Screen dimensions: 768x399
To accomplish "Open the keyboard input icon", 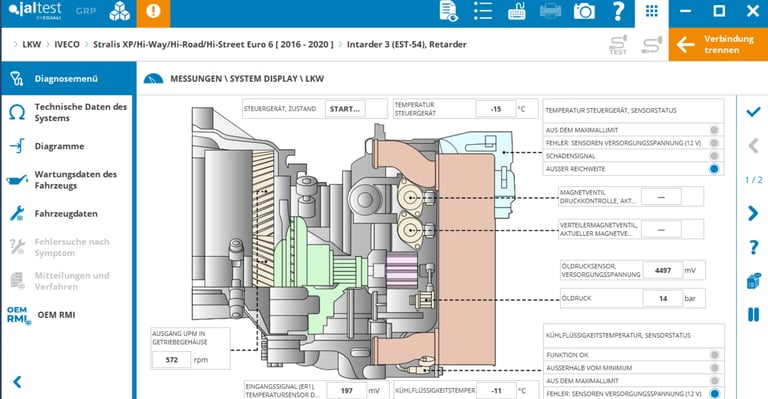I will pyautogui.click(x=517, y=11).
